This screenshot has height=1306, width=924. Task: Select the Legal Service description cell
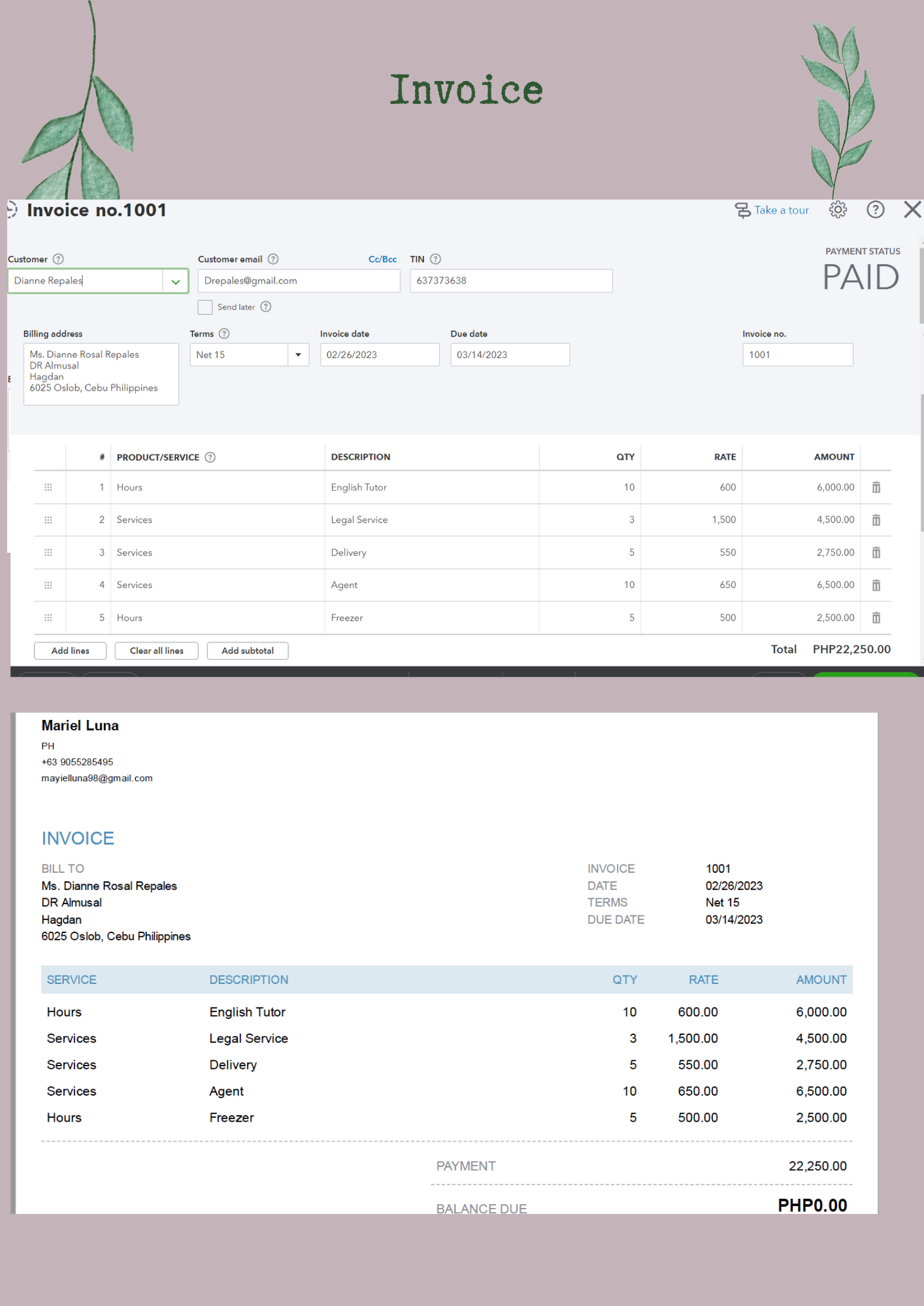click(432, 520)
